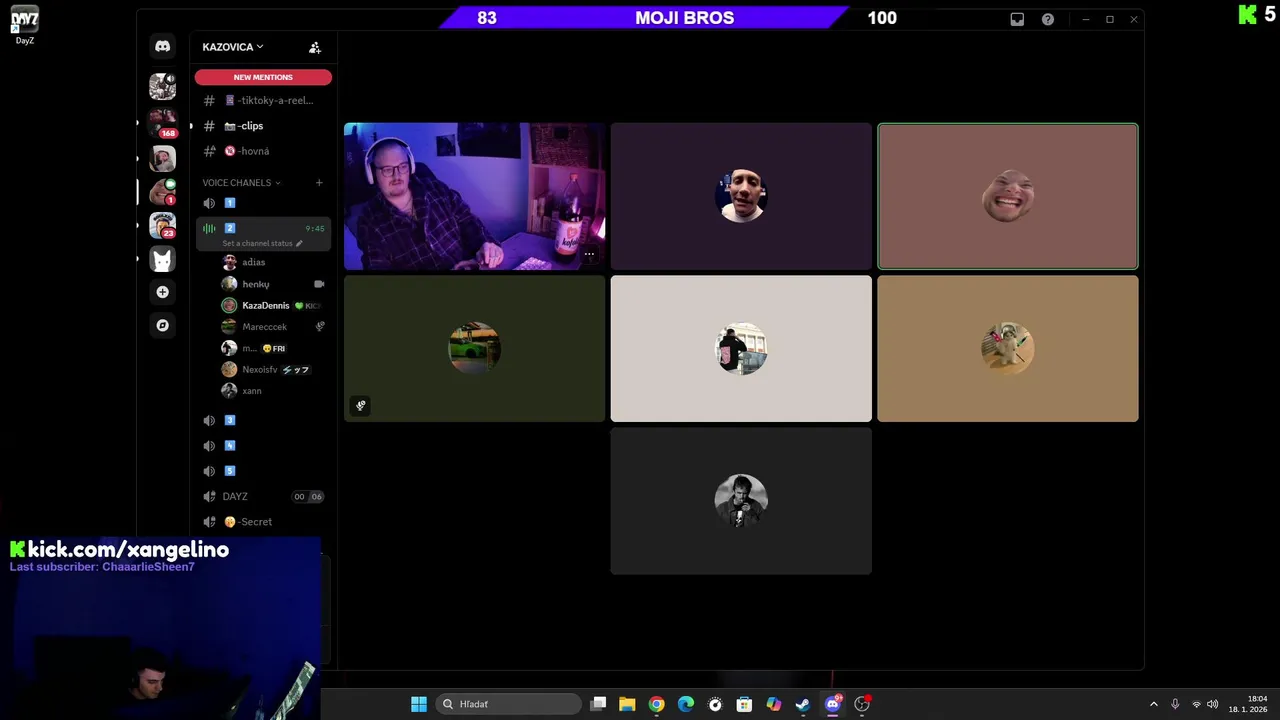
Task: Focus the olive green participant tile
Action: coord(474,349)
